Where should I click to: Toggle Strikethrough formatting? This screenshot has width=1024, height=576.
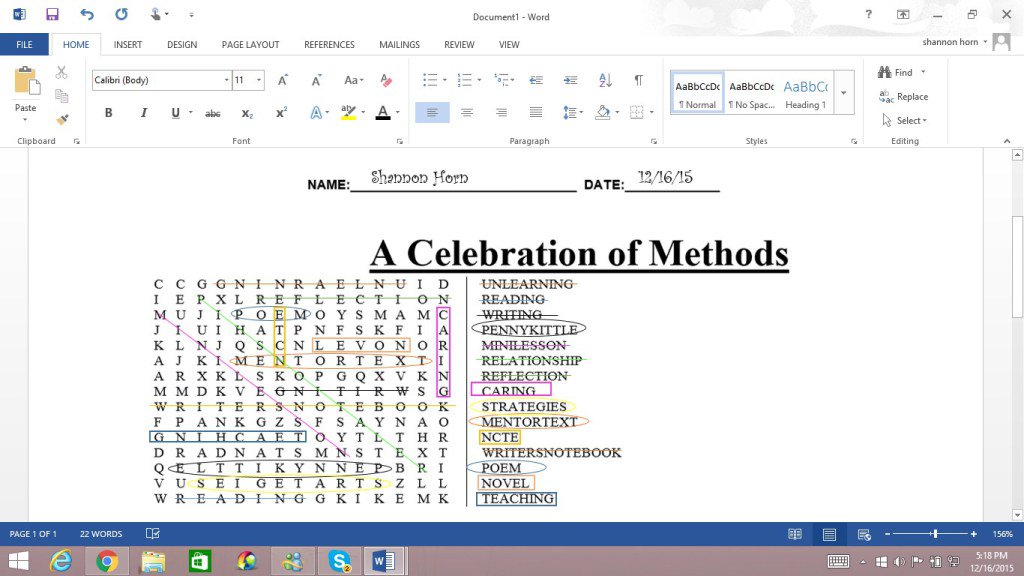(213, 113)
